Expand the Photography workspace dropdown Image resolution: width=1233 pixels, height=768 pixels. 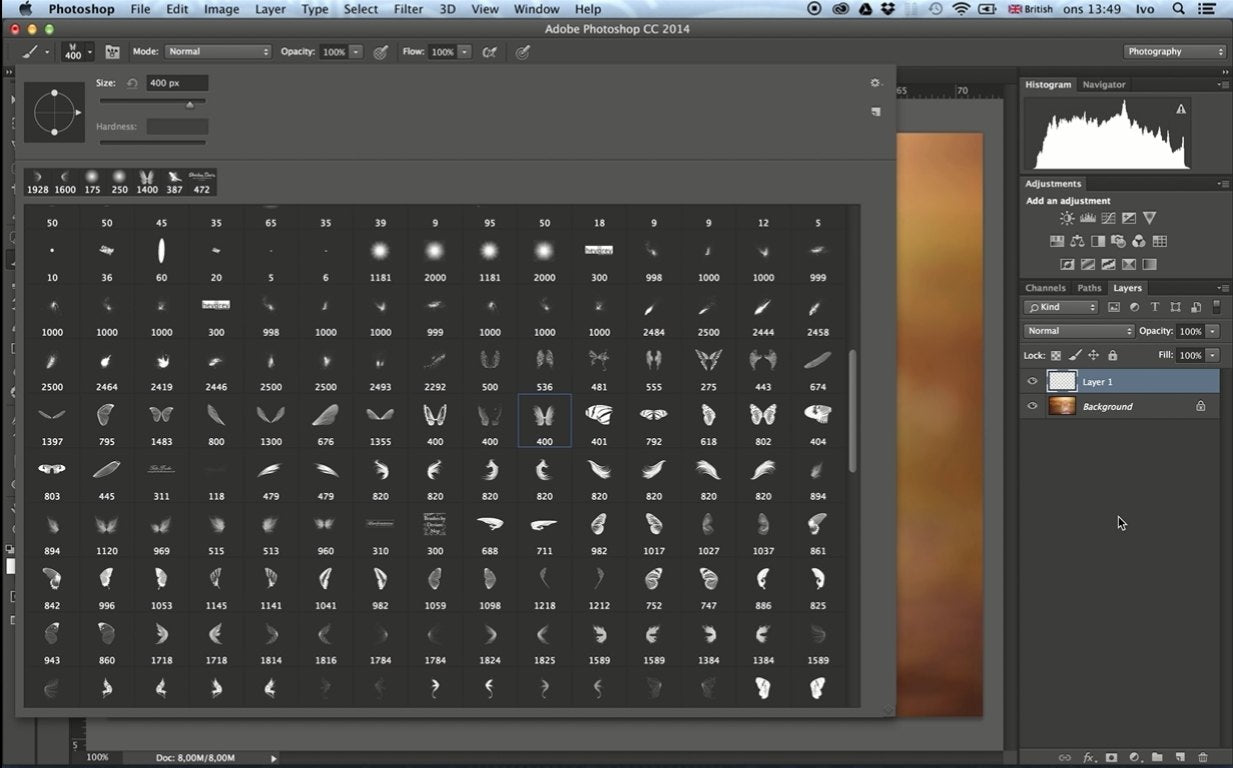(1174, 52)
